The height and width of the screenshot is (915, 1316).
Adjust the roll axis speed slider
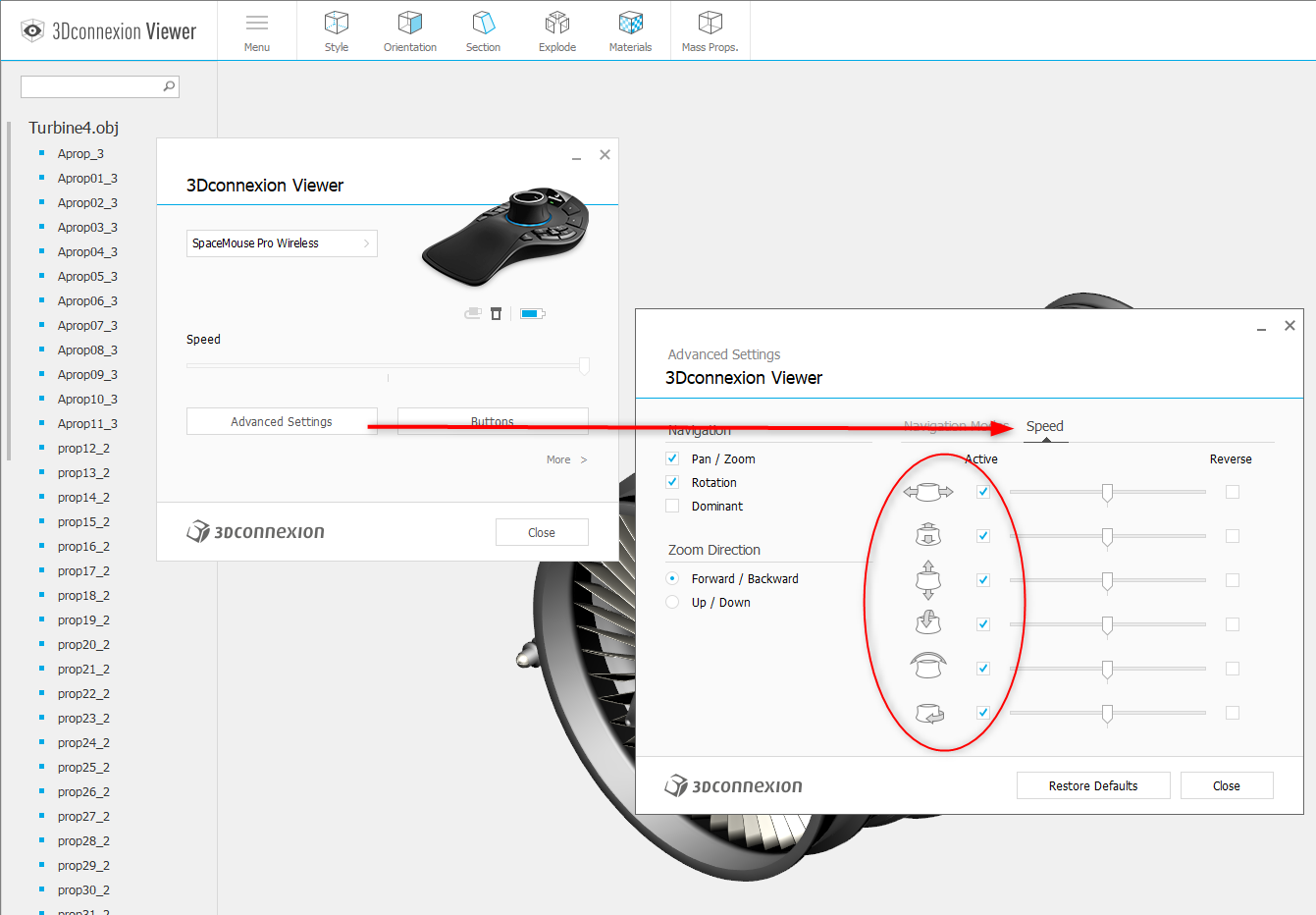[x=1107, y=670]
